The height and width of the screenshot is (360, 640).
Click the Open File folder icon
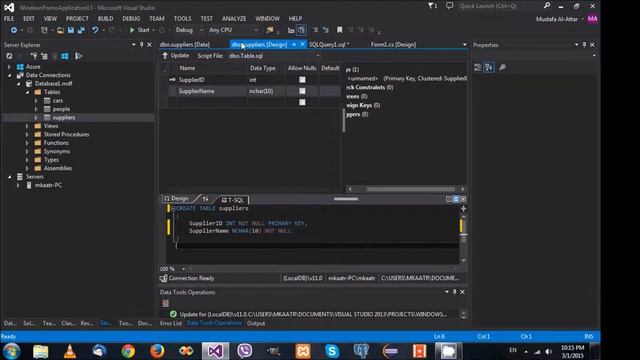pyautogui.click(x=60, y=30)
